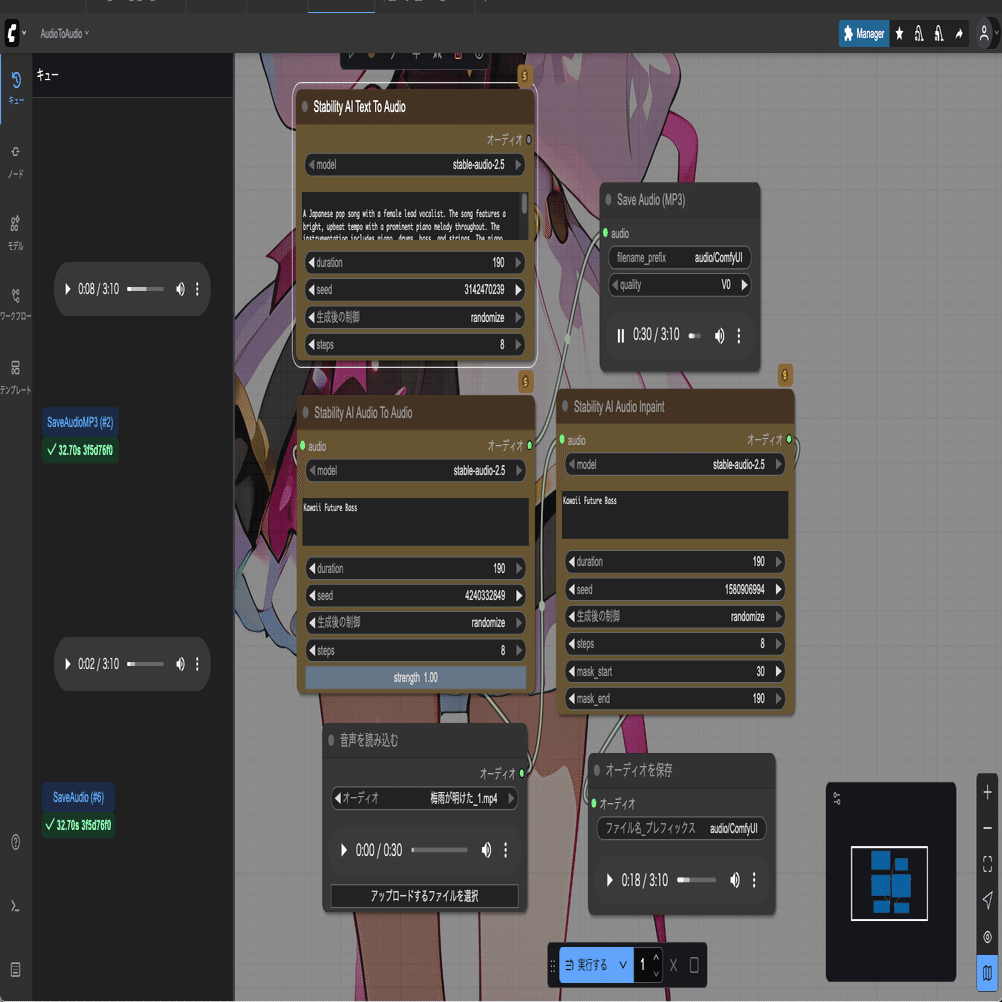This screenshot has width=1002, height=1002.
Task: Choose audio file 梅雨が明けた_1.mp4 dropdown
Action: (x=424, y=798)
